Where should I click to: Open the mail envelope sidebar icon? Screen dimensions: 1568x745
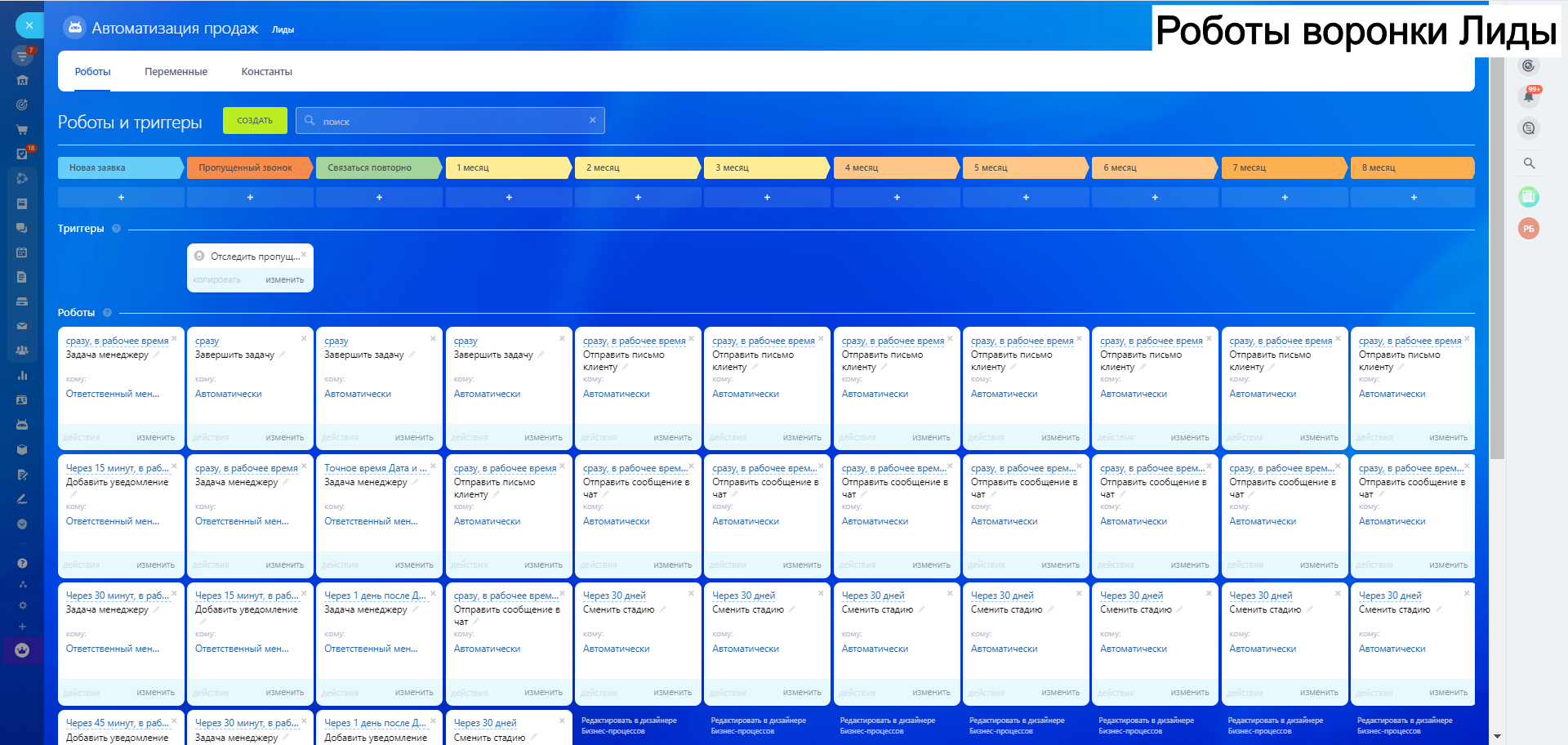[x=22, y=326]
